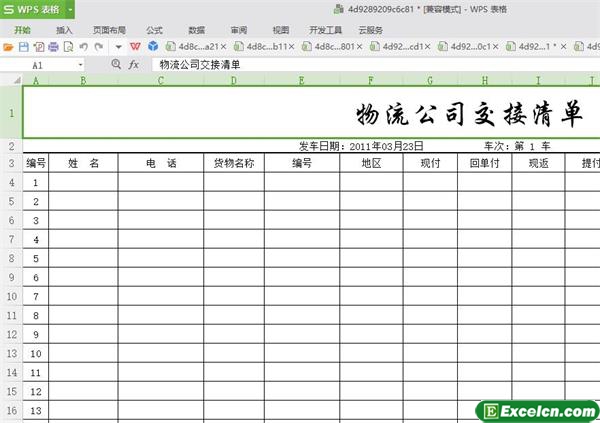Click the blue cube icon beside tabs
The height and width of the screenshot is (423, 600).
coord(152,47)
